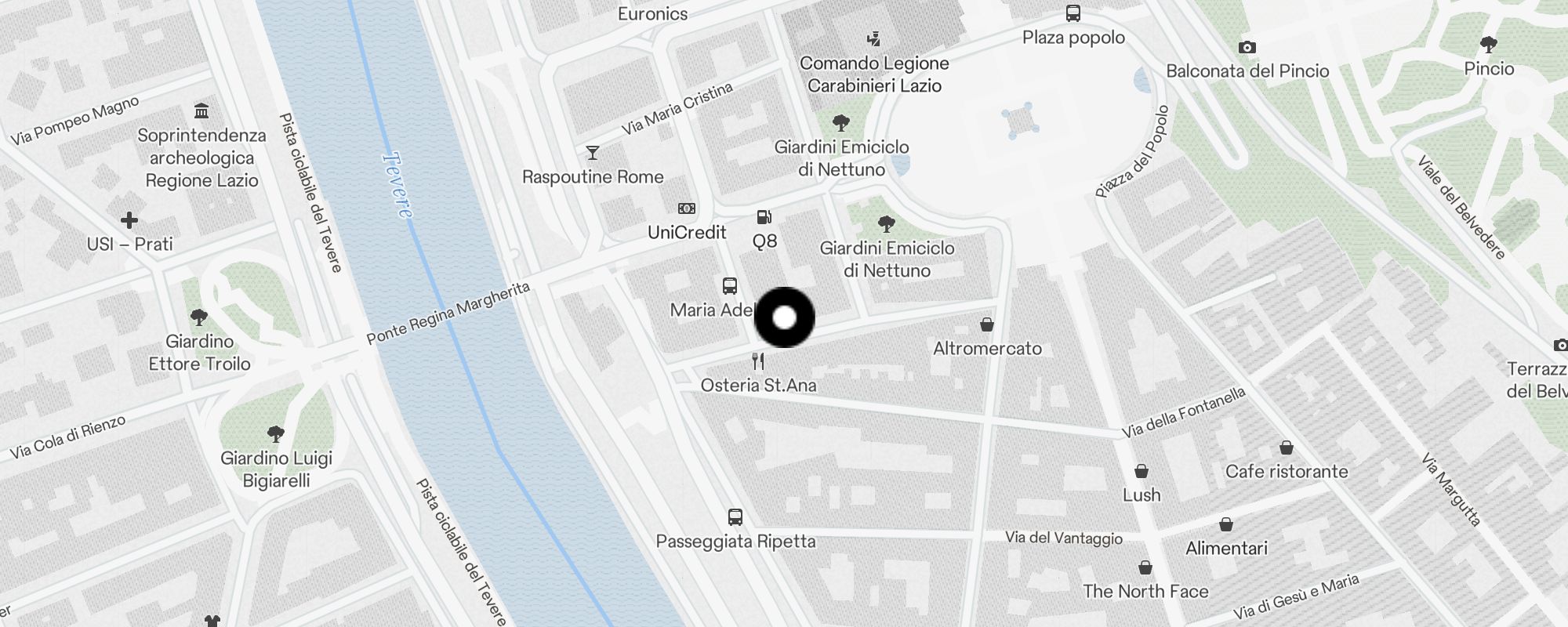Select the Pincio park tree icon

coord(1489,45)
